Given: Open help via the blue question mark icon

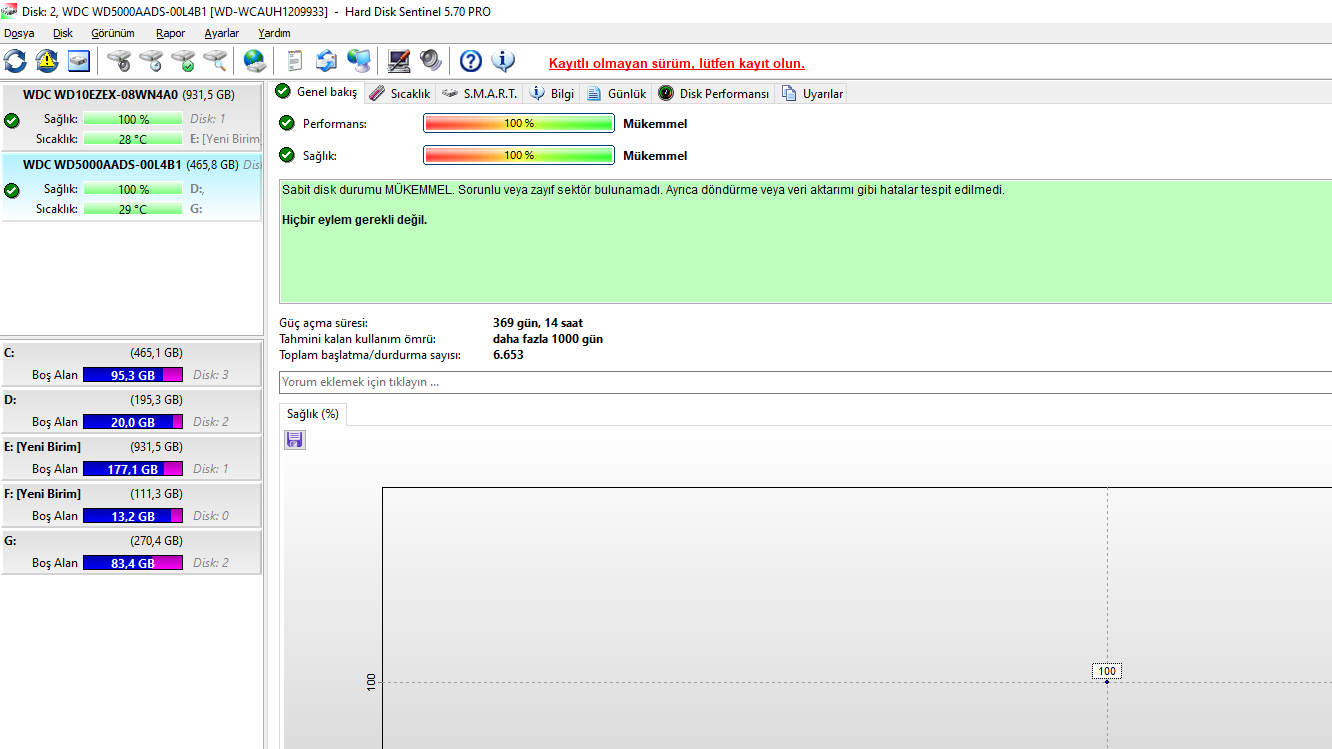Looking at the screenshot, I should pyautogui.click(x=471, y=61).
